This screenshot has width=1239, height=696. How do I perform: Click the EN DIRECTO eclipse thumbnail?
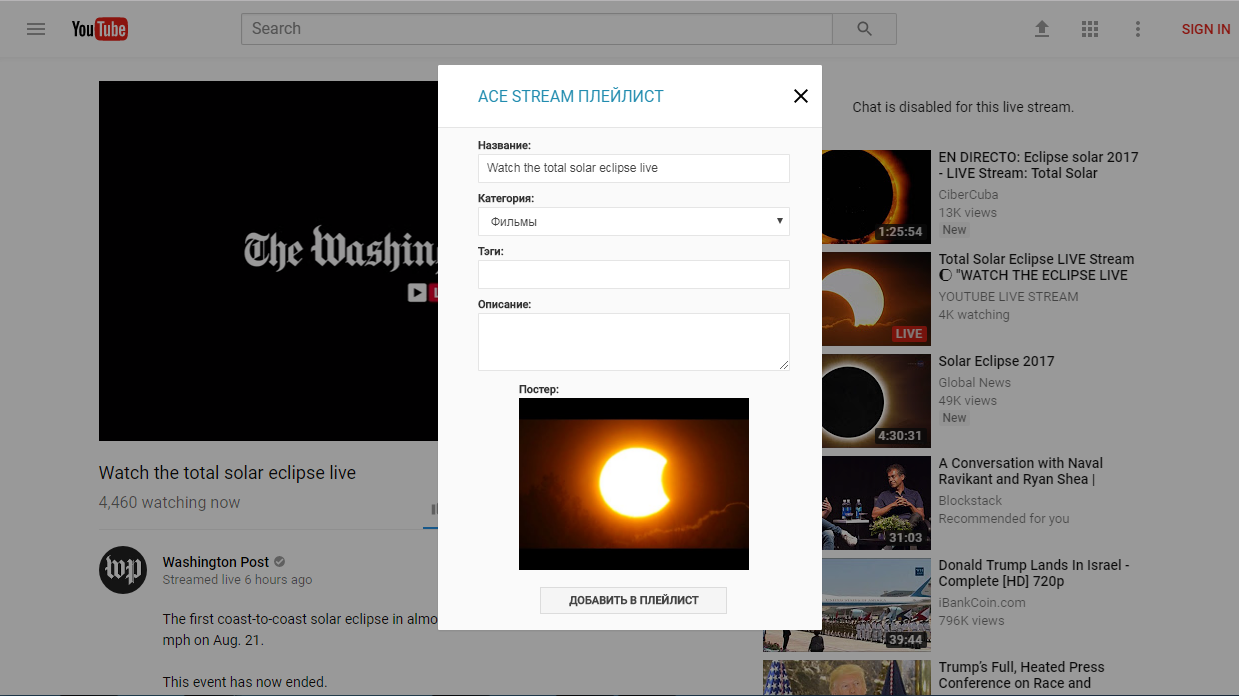(876, 197)
